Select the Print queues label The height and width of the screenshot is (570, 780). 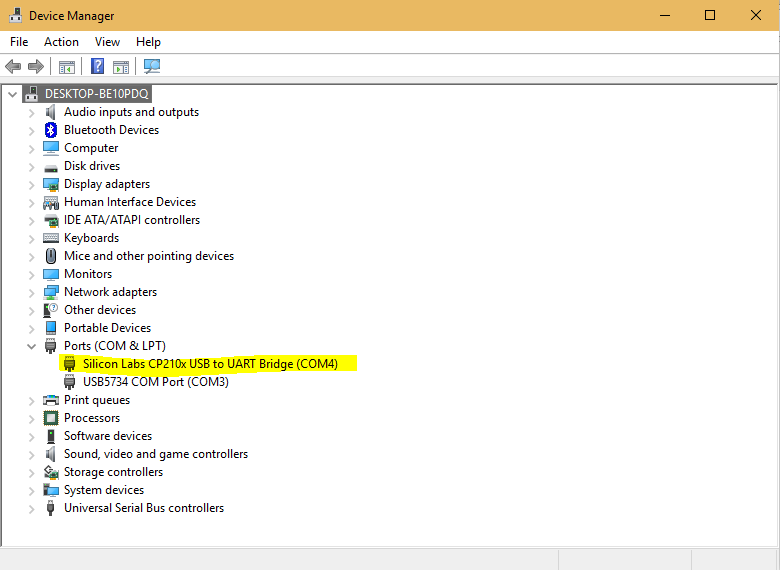tap(97, 400)
